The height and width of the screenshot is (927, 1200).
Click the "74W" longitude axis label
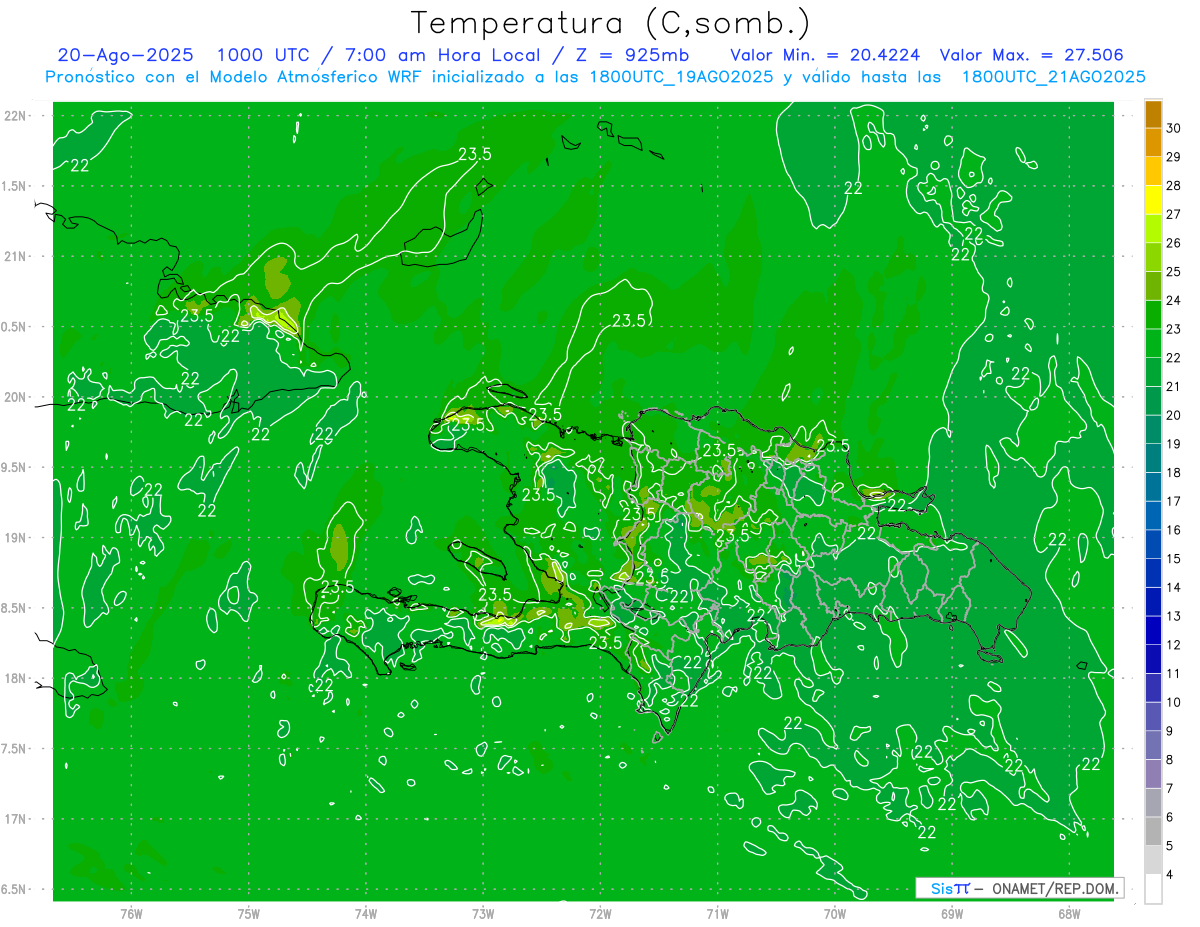click(x=366, y=914)
